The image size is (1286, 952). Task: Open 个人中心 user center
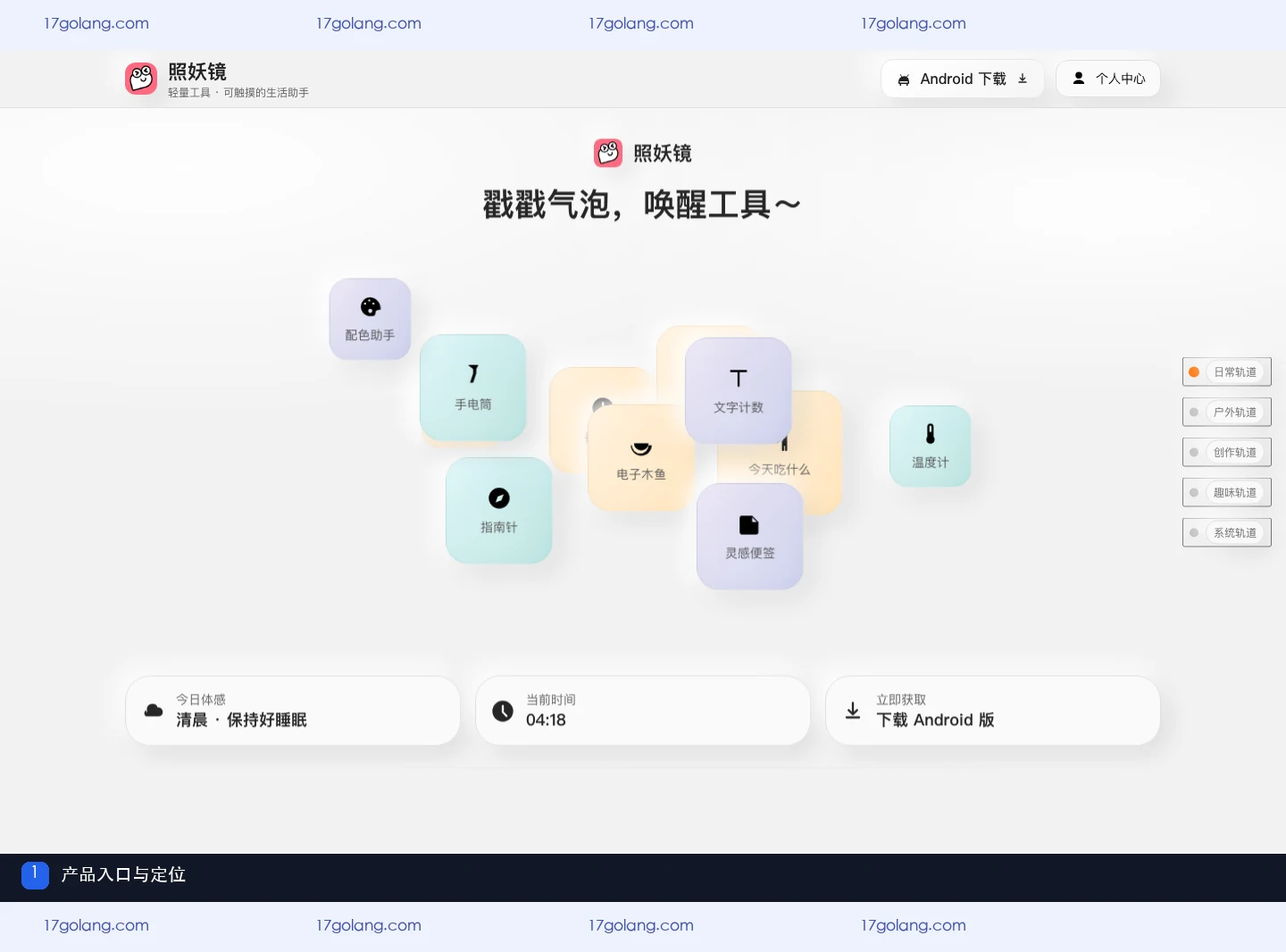(1108, 79)
